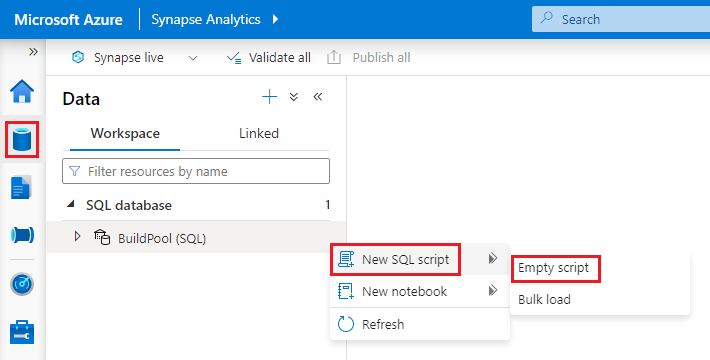The image size is (710, 360).
Task: Open the Monitor hub gauge icon
Action: (x=22, y=284)
